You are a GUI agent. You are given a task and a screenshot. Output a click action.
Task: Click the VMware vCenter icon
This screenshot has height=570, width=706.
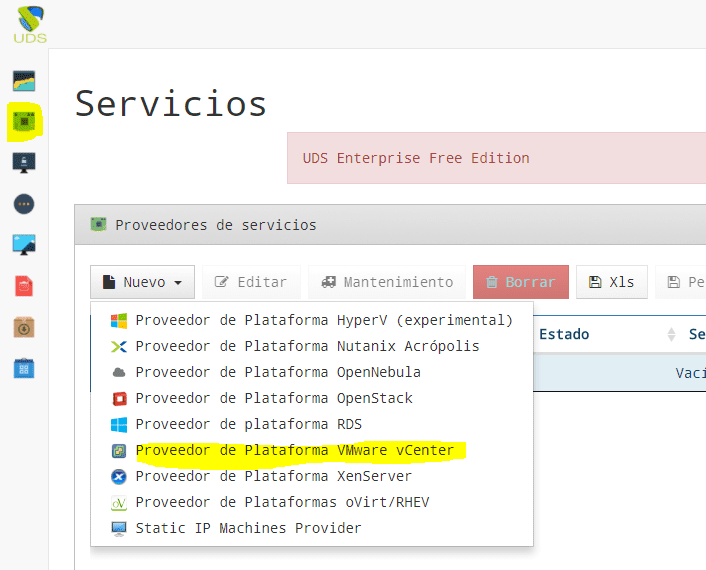[119, 451]
